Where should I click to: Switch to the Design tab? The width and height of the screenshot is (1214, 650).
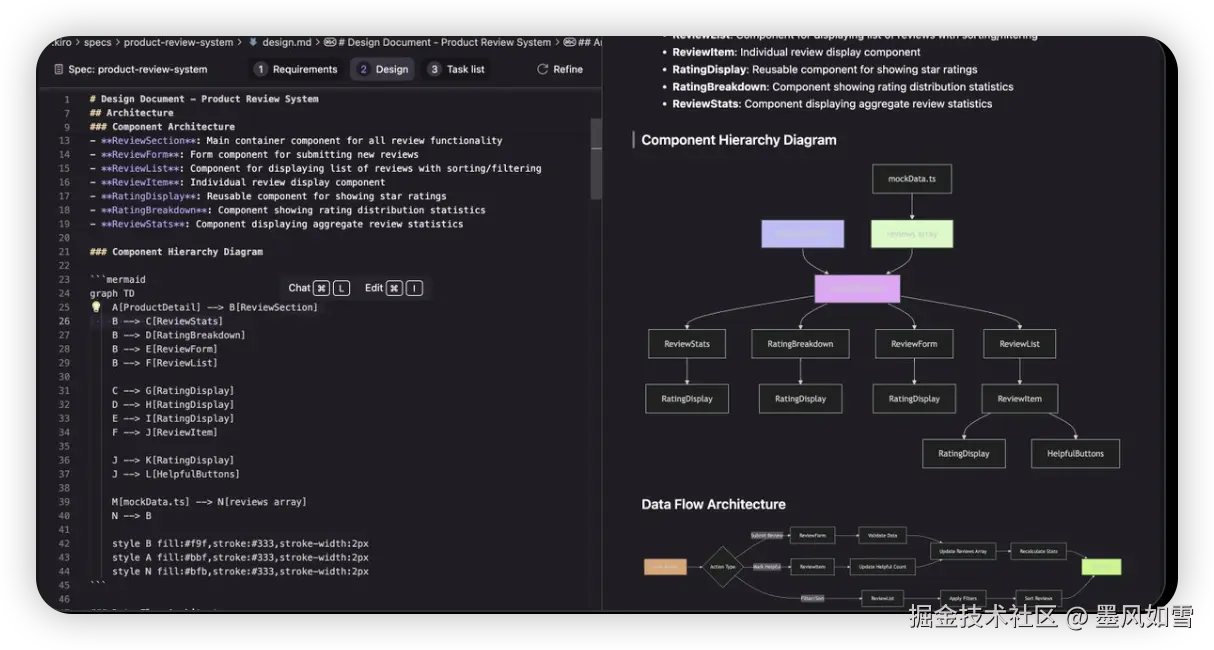382,69
